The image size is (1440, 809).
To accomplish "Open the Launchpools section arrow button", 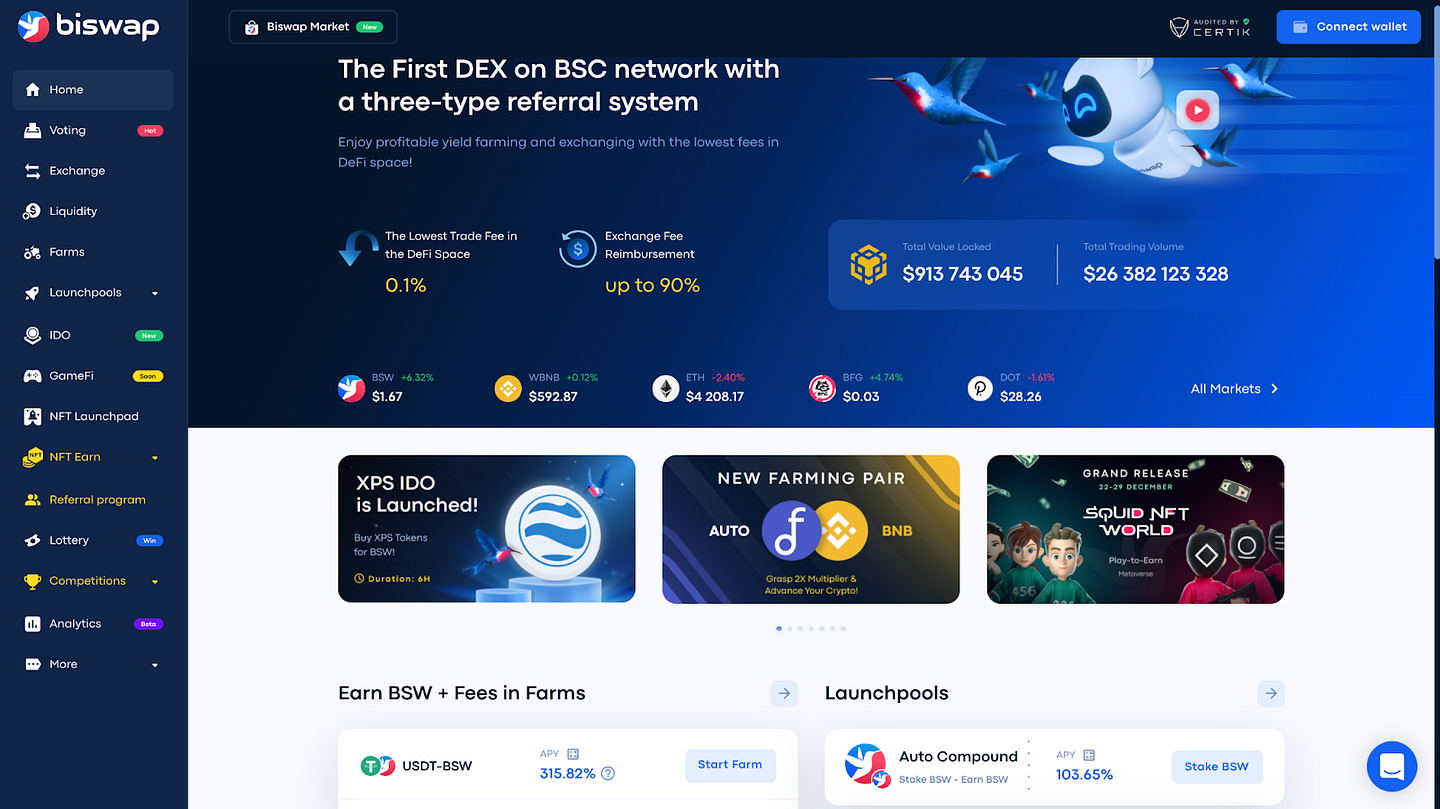I will [1271, 693].
